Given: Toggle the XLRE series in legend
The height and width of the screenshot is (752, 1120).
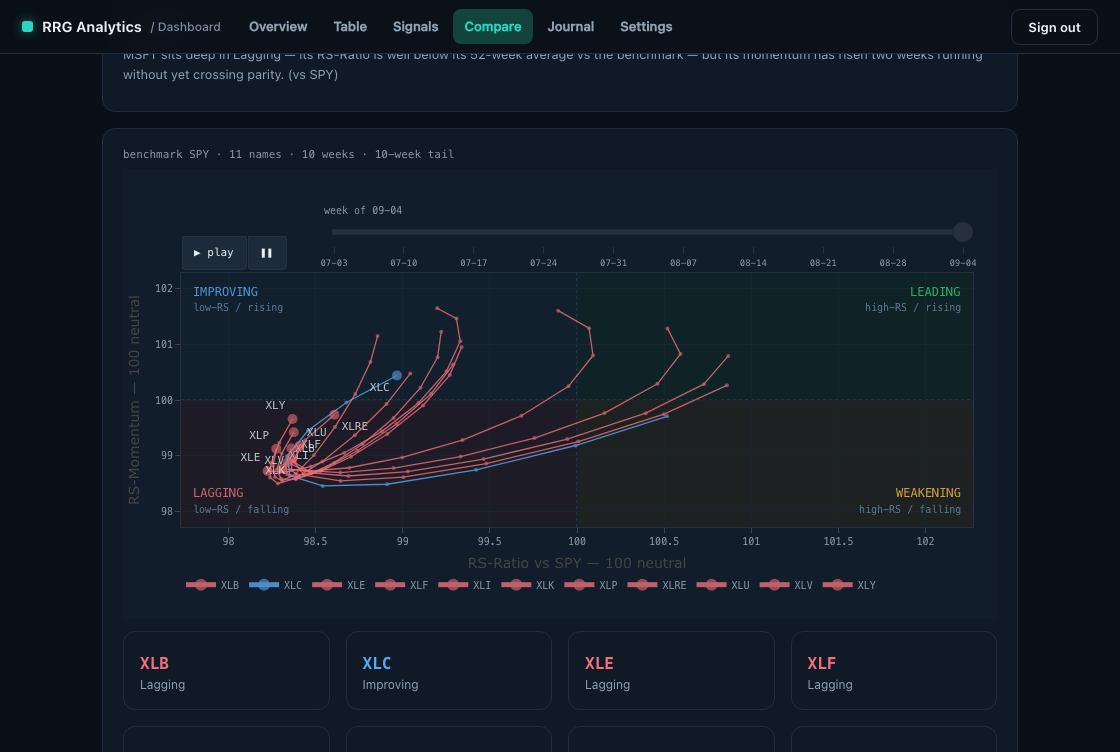Looking at the screenshot, I should point(657,585).
